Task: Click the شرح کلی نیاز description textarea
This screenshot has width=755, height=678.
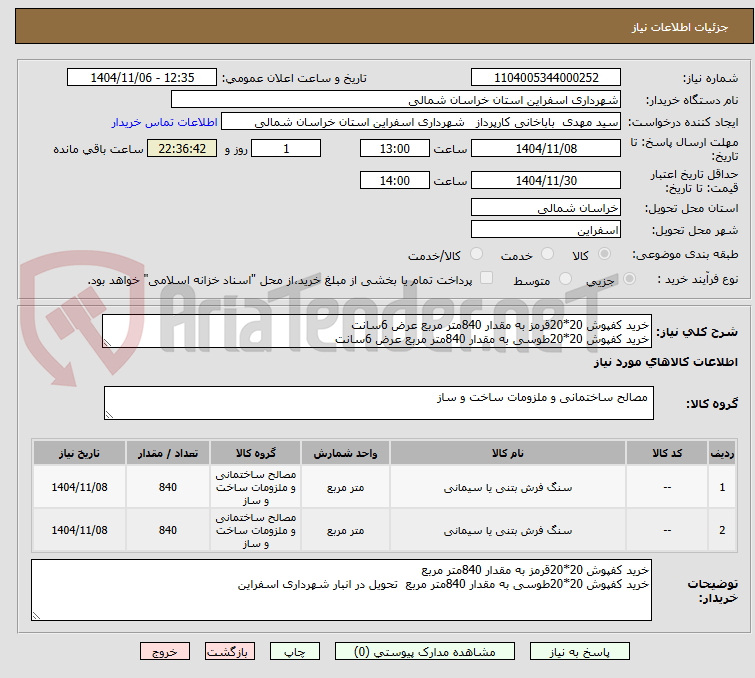Action: coord(377,331)
